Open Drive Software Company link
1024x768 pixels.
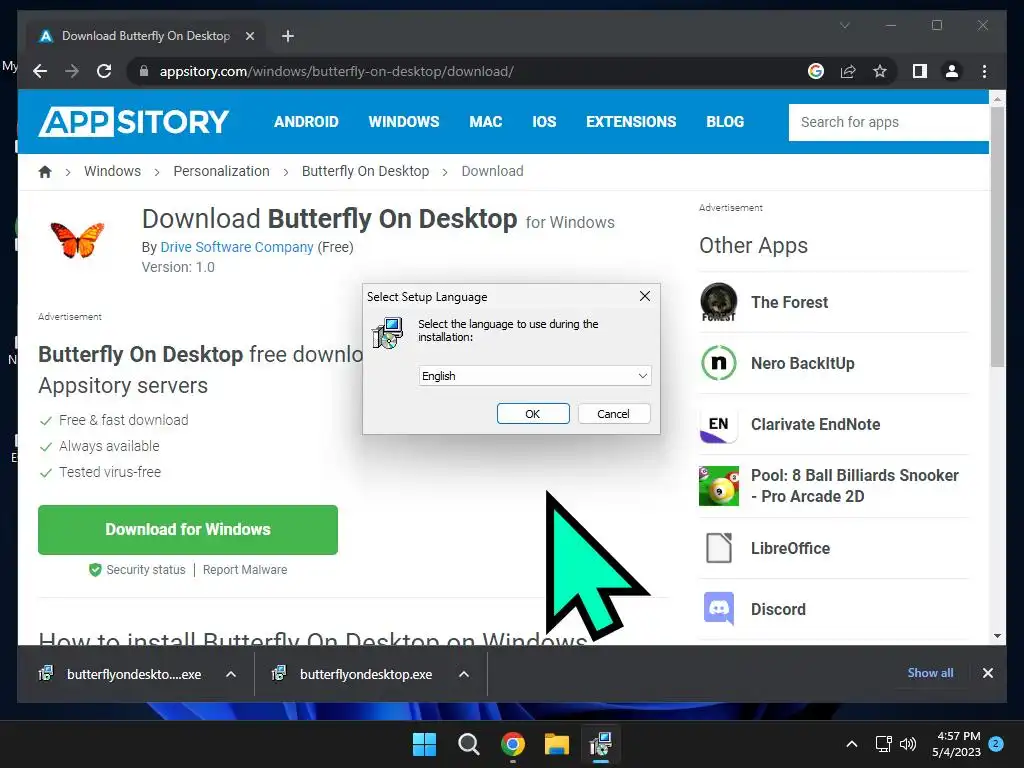click(x=237, y=247)
